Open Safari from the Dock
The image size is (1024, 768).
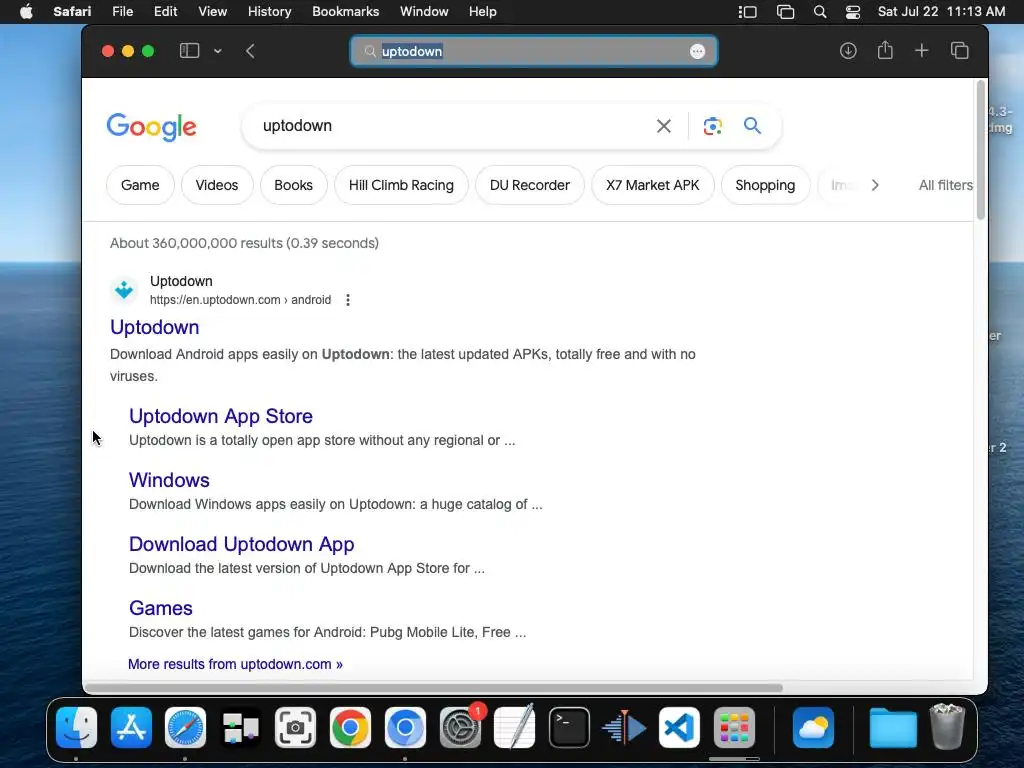[185, 728]
